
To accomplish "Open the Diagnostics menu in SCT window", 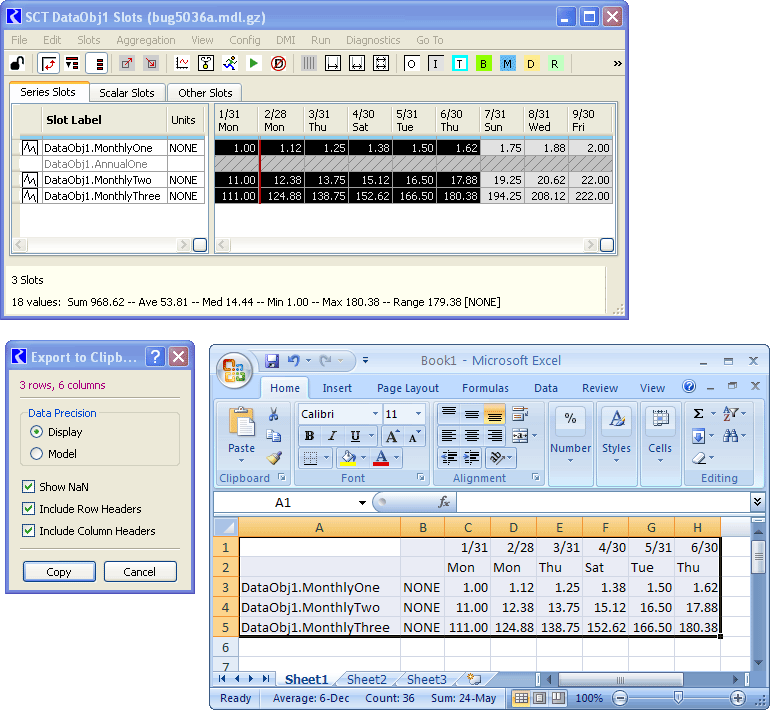I will 373,40.
